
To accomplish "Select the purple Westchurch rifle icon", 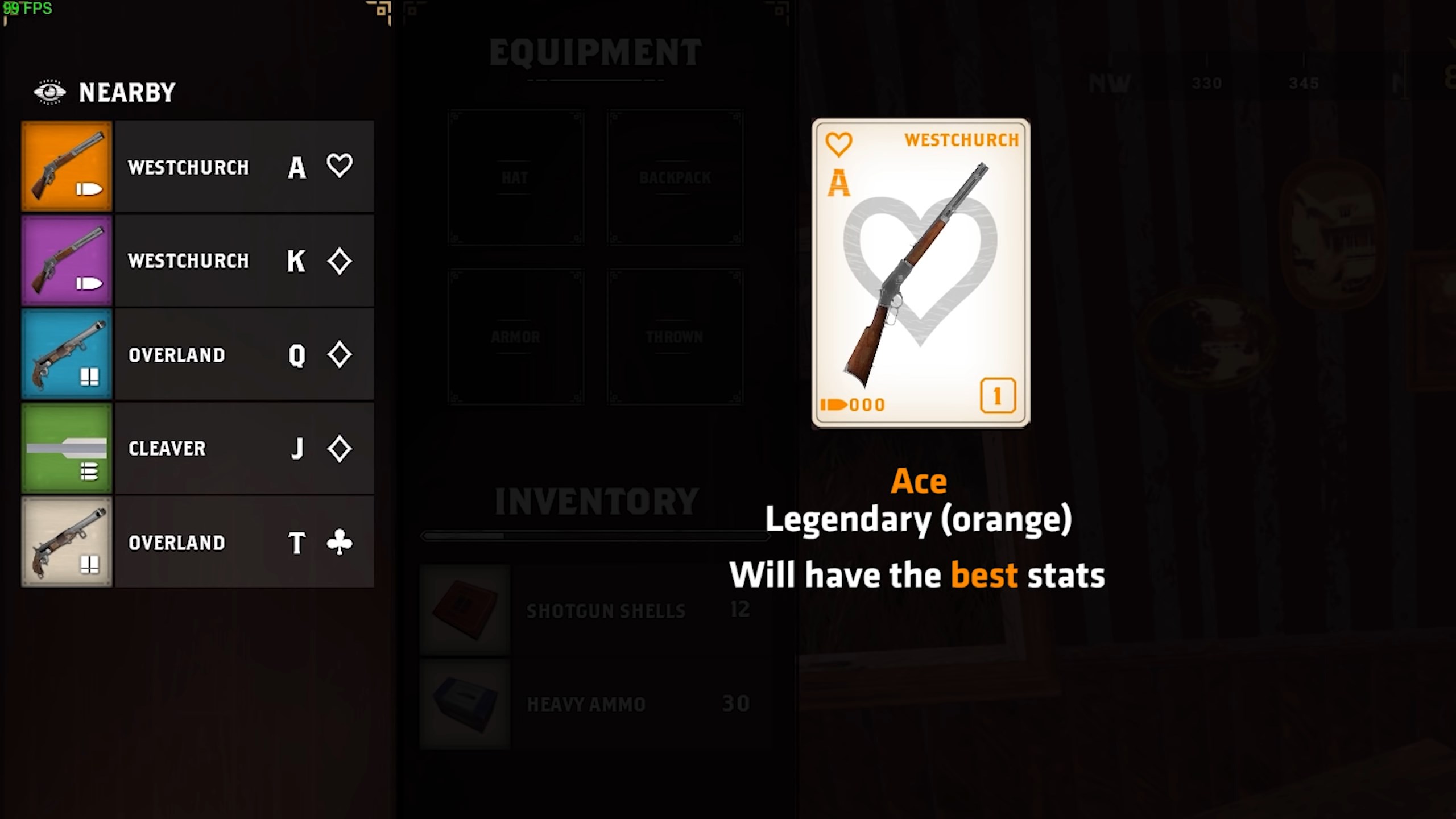I will [67, 260].
